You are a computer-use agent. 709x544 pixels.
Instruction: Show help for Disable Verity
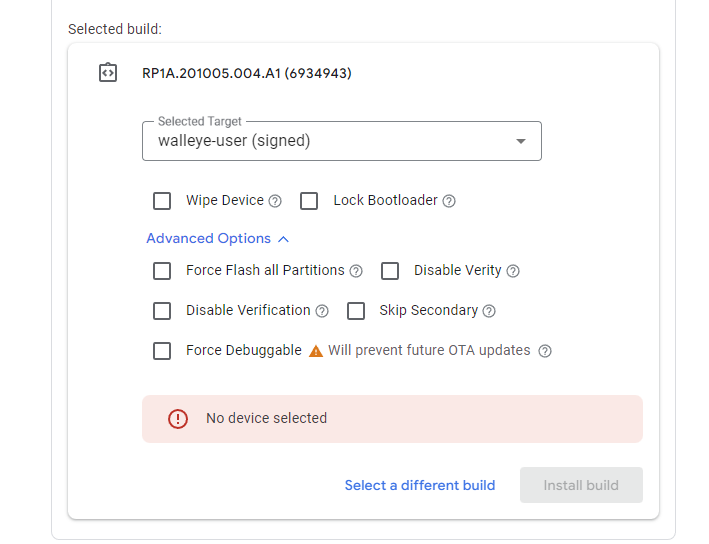[513, 271]
